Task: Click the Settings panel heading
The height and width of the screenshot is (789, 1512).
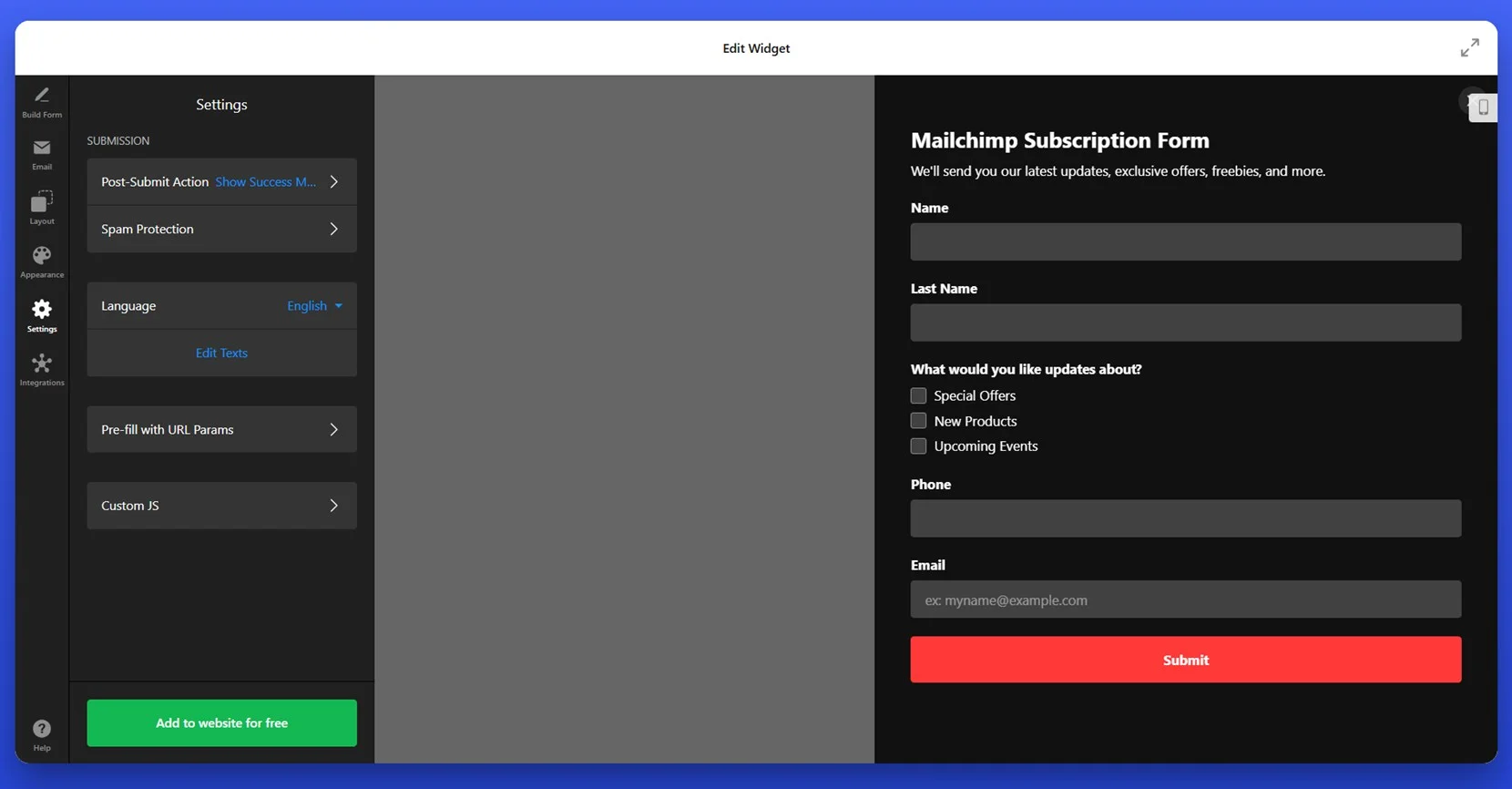Action: 221,105
